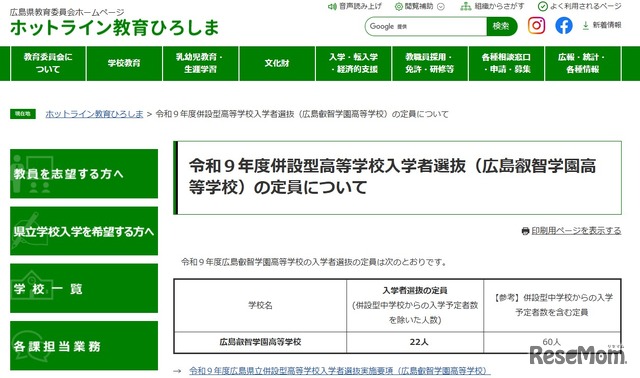Open よく利用されるページ text link
Viewport: 640px width, 378px height.
coord(586,7)
